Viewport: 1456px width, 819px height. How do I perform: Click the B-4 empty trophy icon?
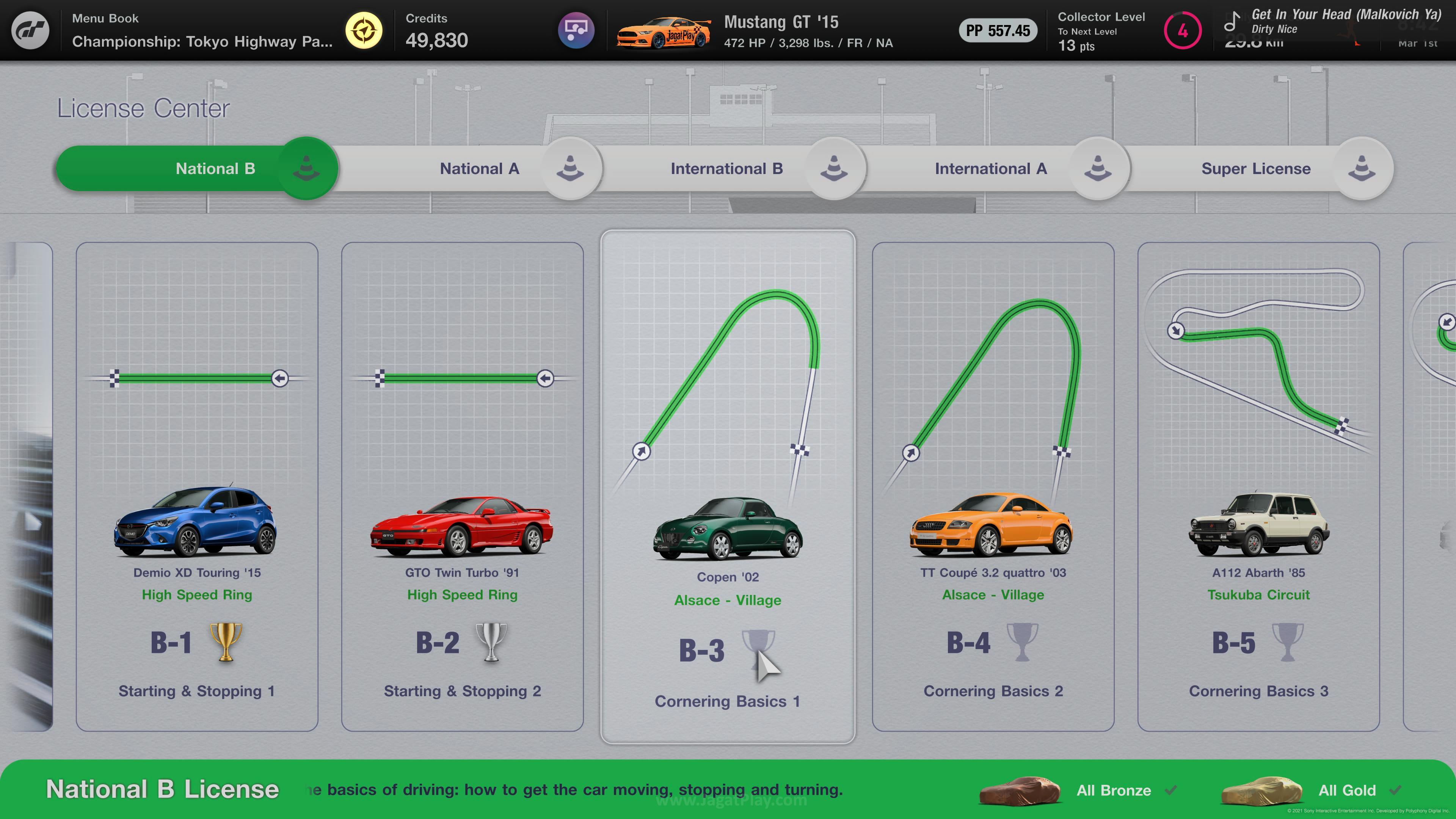[1022, 642]
